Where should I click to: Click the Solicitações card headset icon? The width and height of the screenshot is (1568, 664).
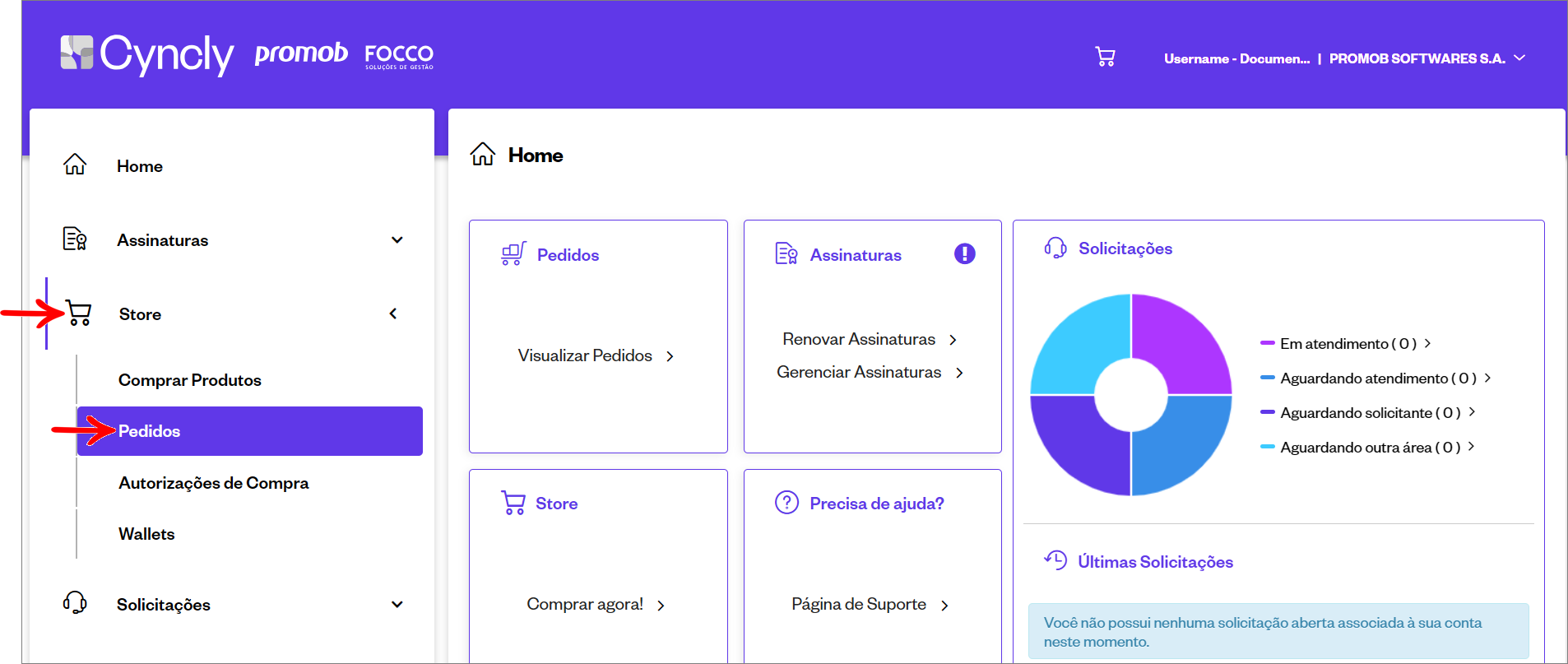(1055, 247)
